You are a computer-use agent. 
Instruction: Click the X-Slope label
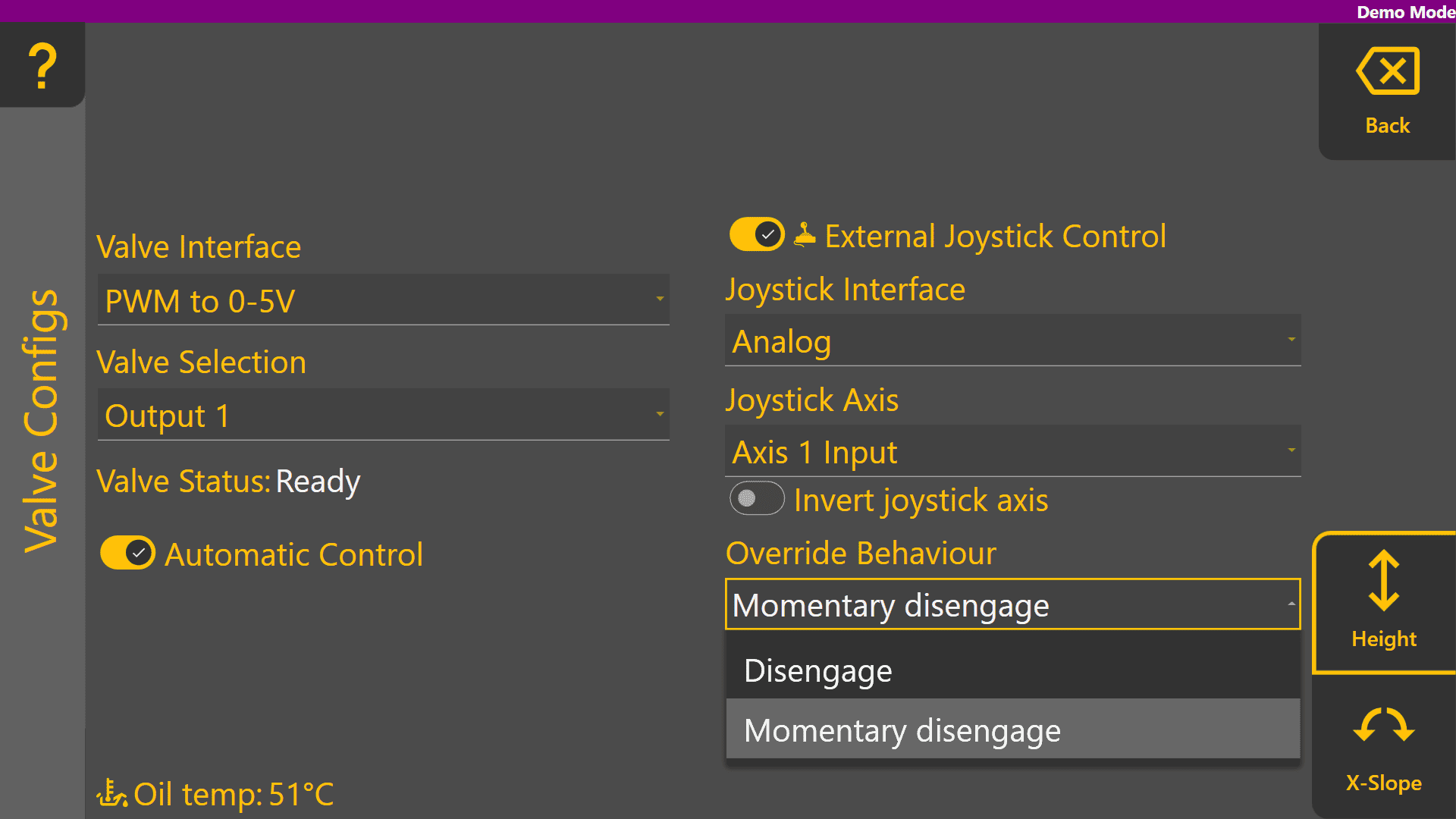(1383, 783)
